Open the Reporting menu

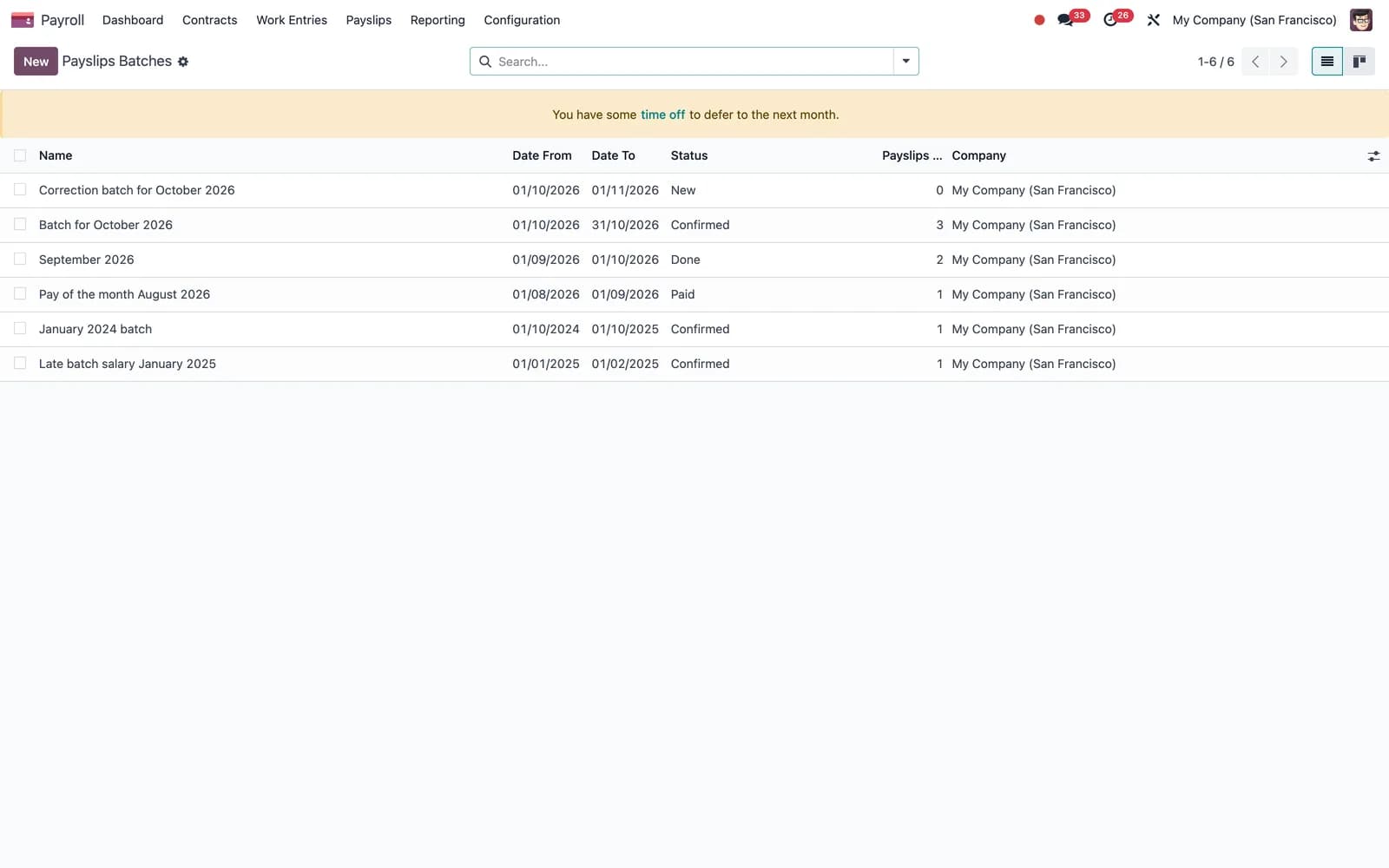(438, 20)
